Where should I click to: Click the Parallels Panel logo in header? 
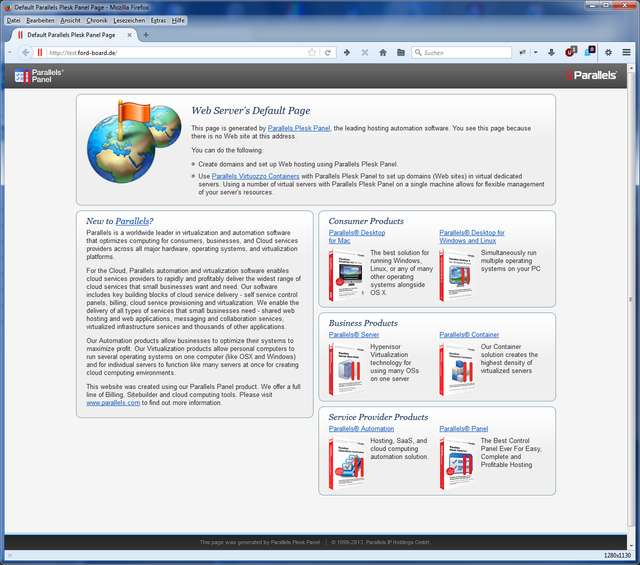(39, 76)
